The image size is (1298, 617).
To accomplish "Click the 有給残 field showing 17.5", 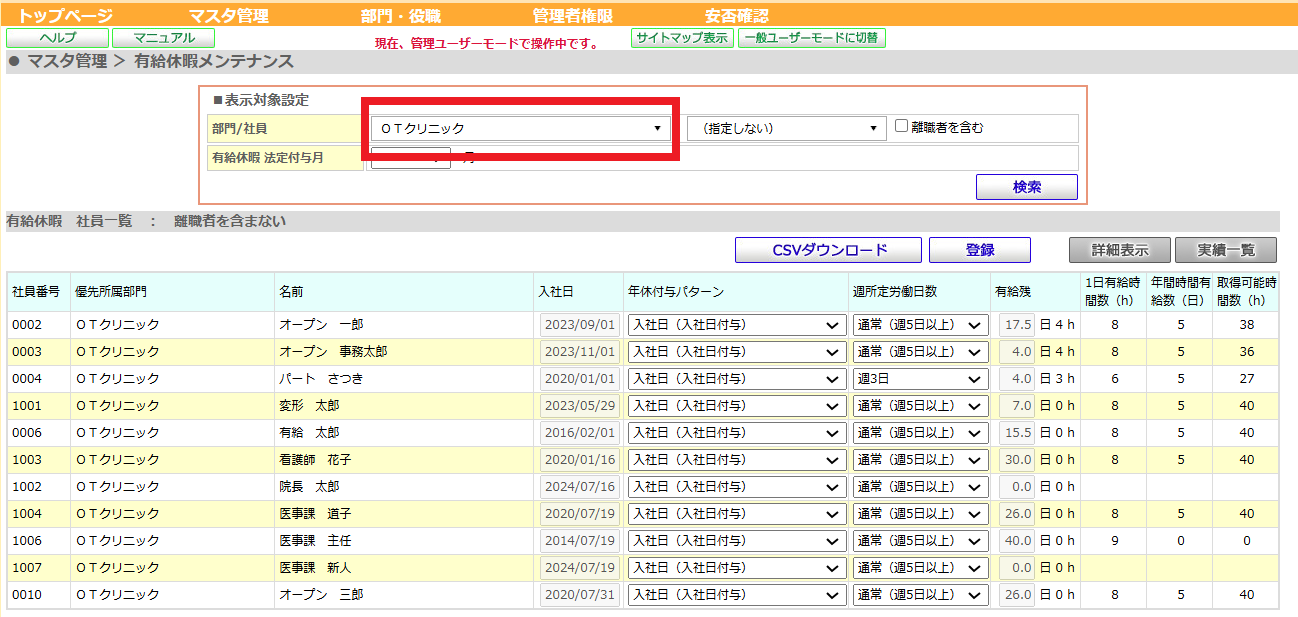I will click(x=1017, y=325).
